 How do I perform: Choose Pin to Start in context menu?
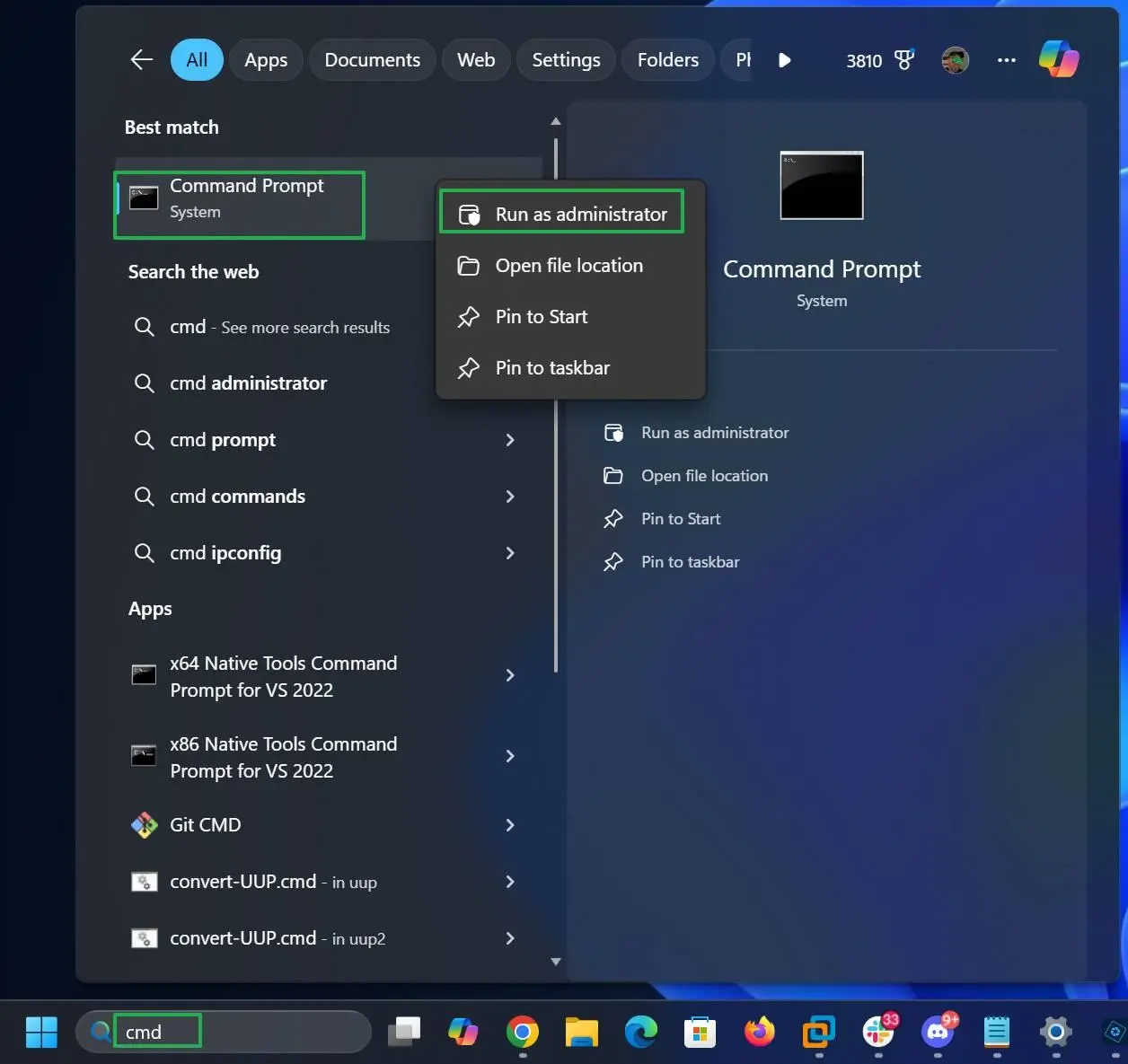point(570,317)
